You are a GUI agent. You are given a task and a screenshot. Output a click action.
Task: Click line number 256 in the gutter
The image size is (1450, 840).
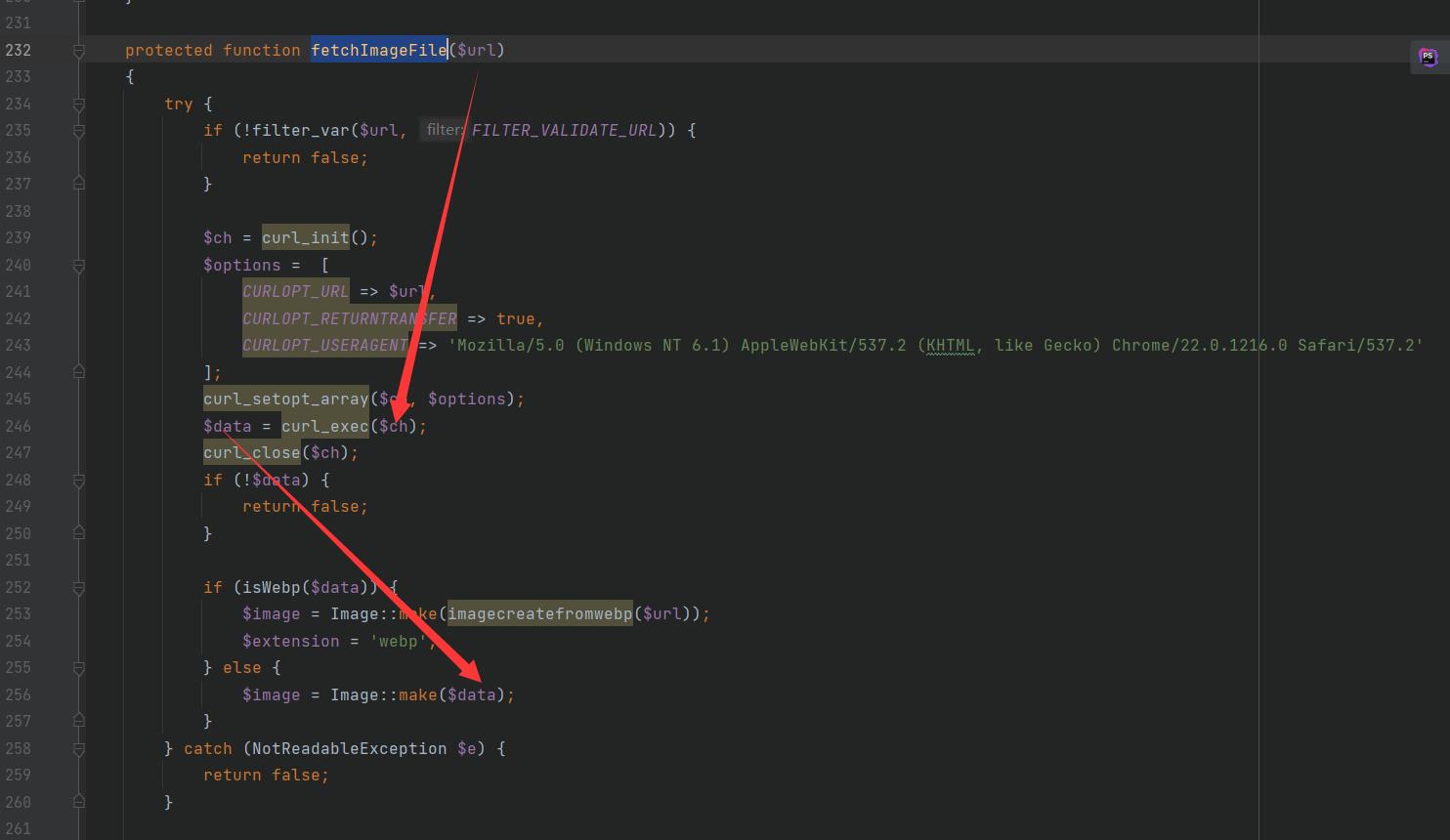coord(18,694)
